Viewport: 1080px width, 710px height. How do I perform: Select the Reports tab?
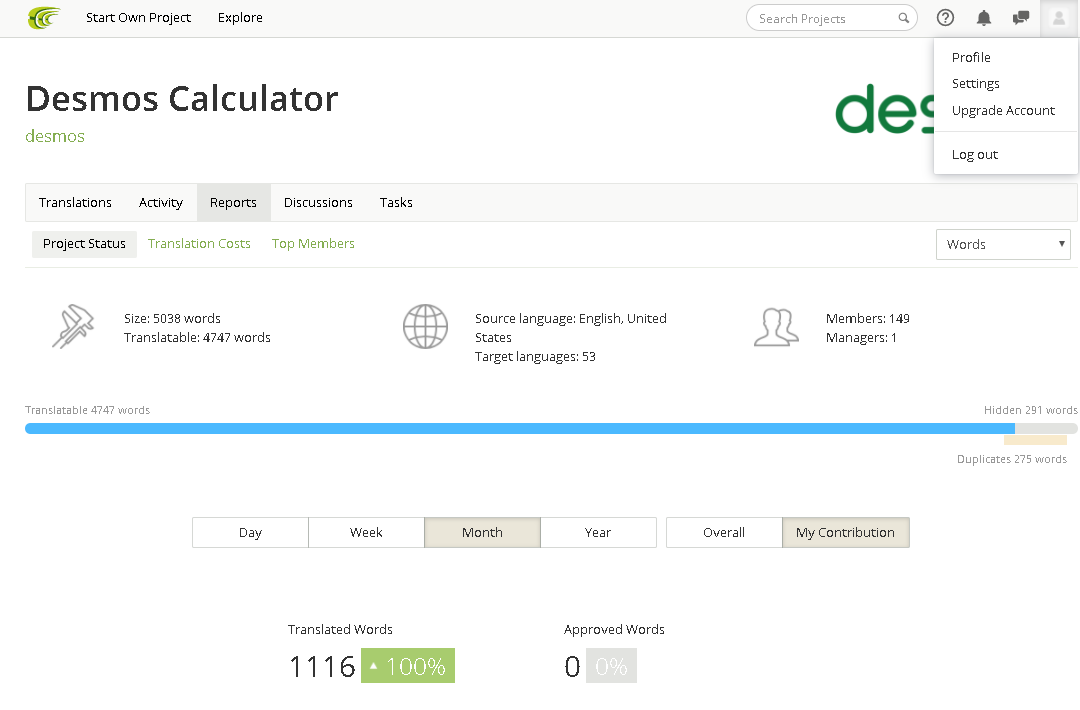(x=233, y=202)
